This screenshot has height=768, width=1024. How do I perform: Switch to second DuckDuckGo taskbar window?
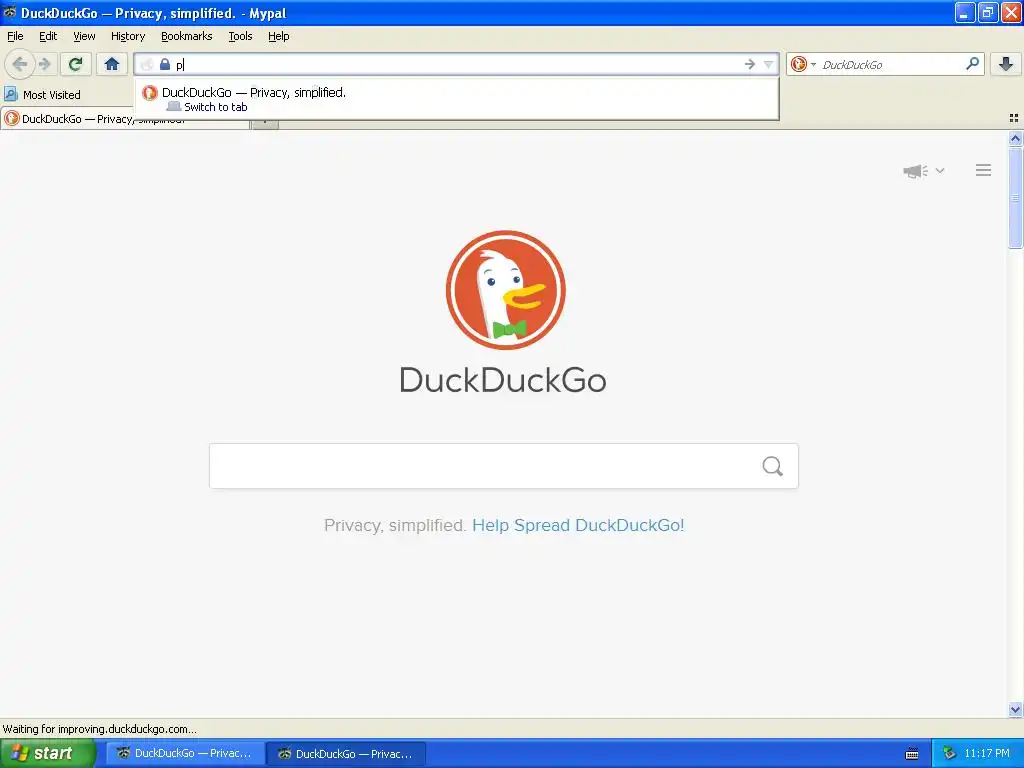(x=346, y=754)
